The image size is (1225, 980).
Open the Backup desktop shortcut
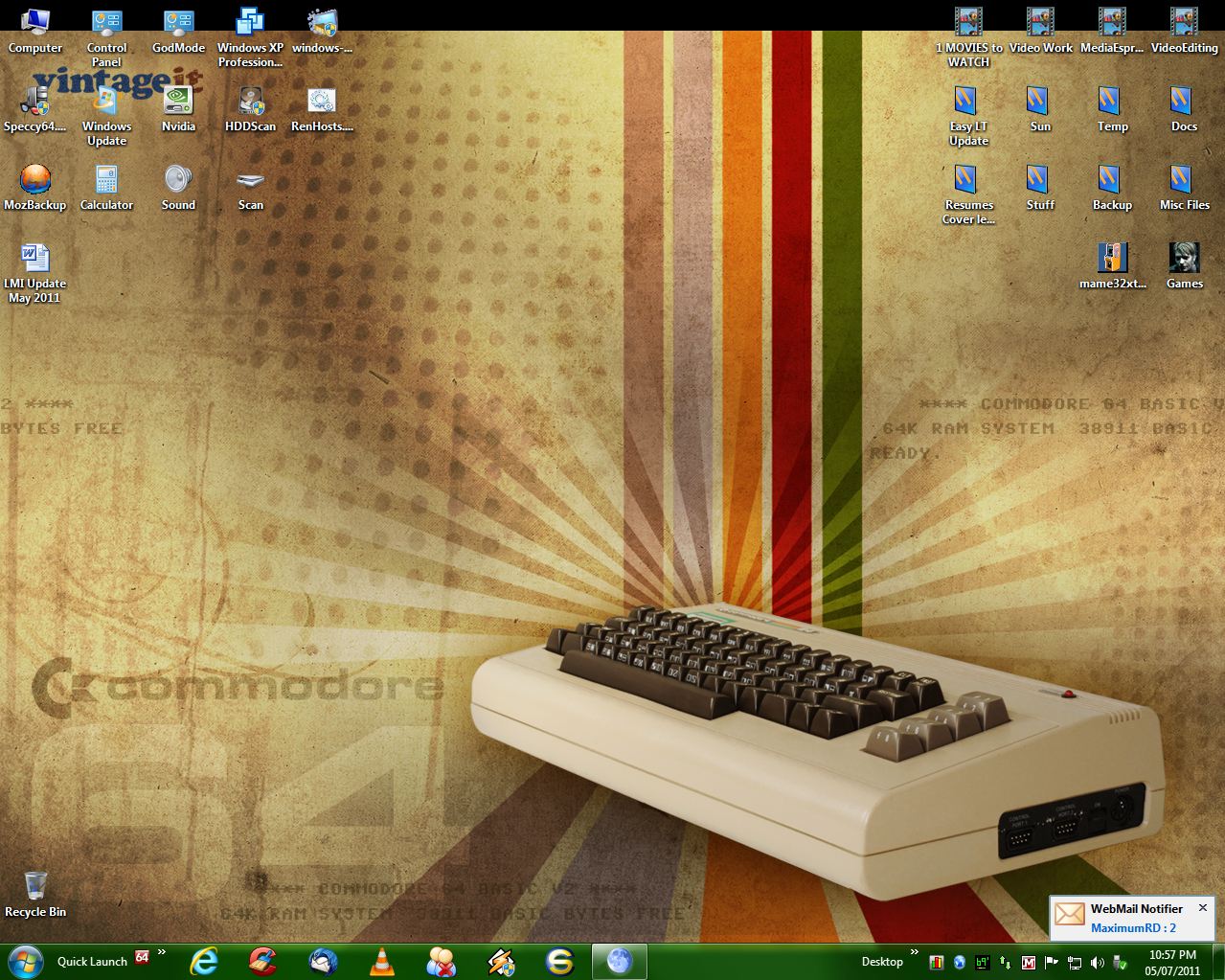coord(1112,189)
